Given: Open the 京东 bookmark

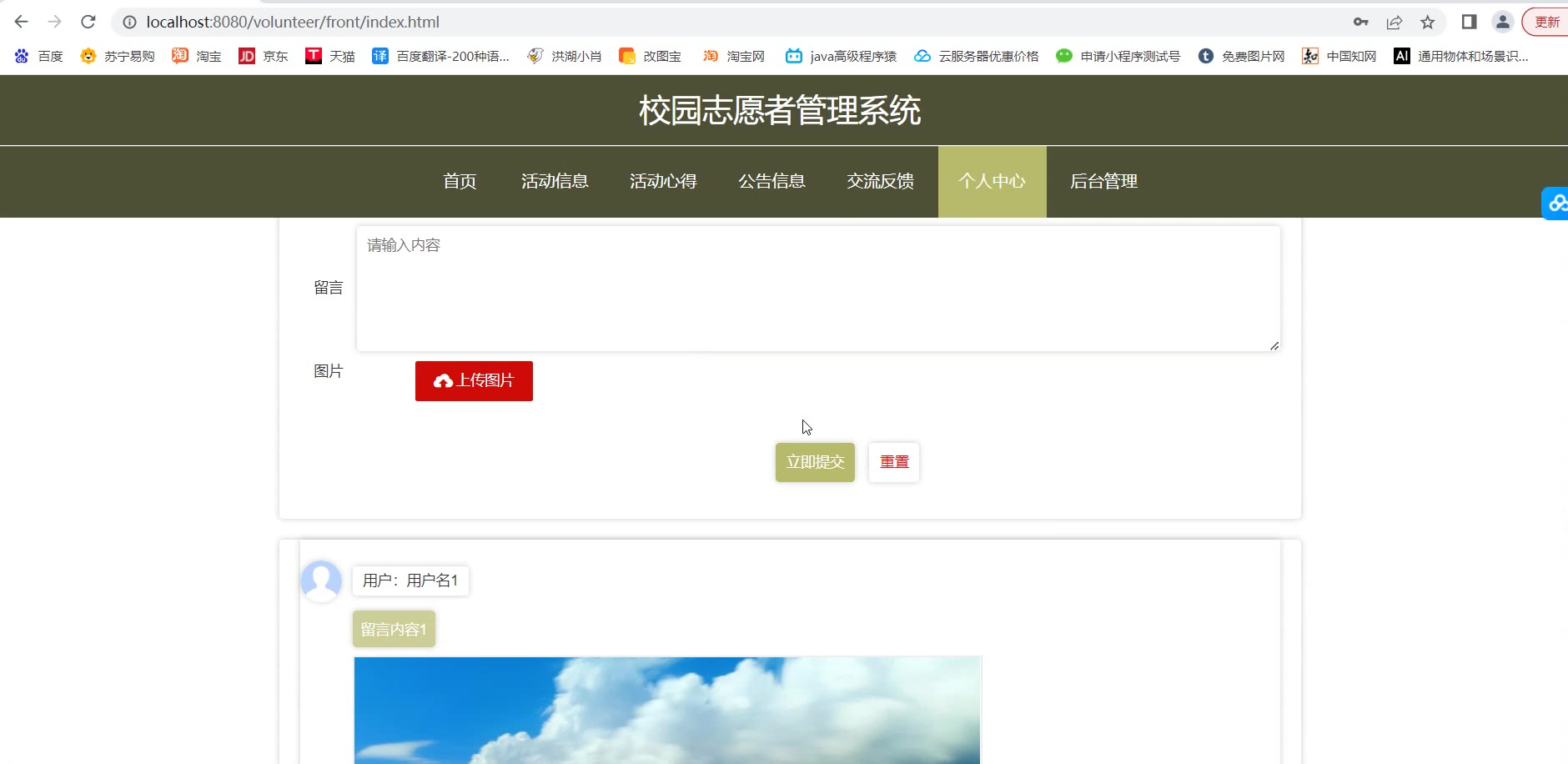Looking at the screenshot, I should tap(264, 56).
